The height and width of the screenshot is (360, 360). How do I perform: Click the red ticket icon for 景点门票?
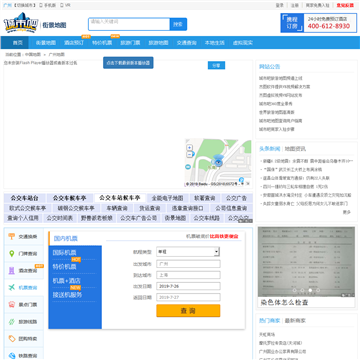coord(12,304)
